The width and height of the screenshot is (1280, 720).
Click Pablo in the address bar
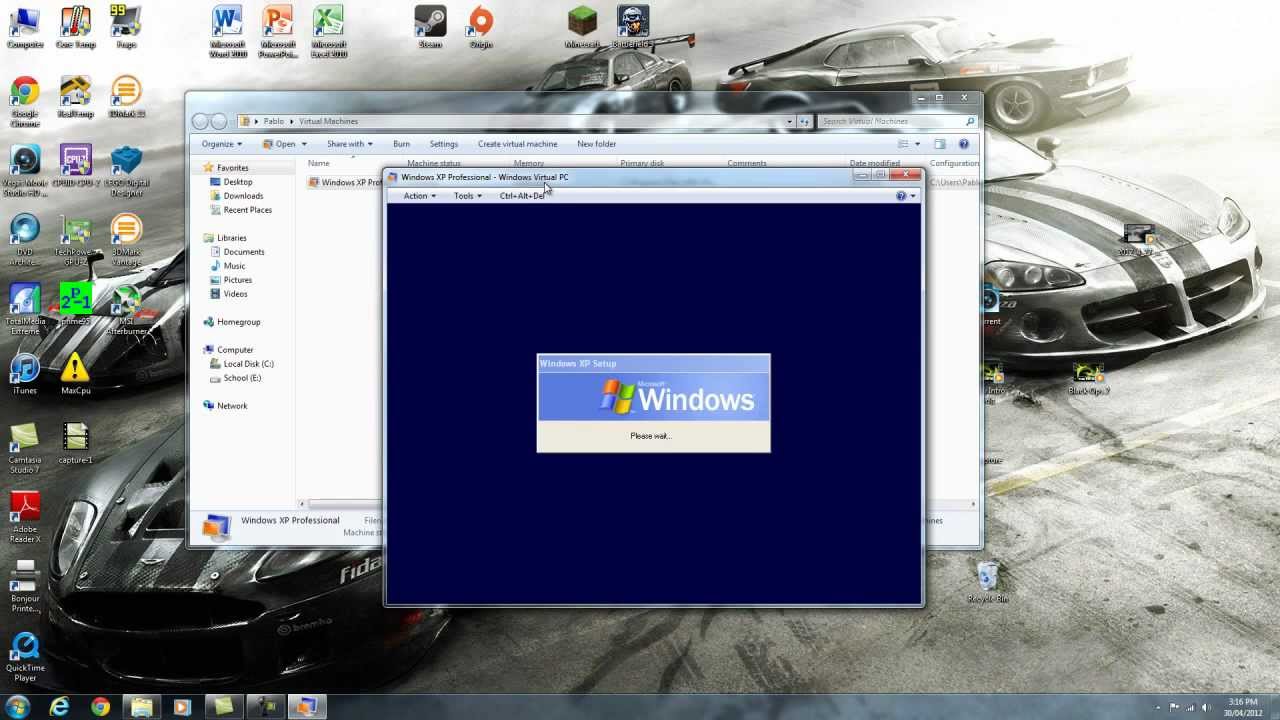[x=273, y=121]
